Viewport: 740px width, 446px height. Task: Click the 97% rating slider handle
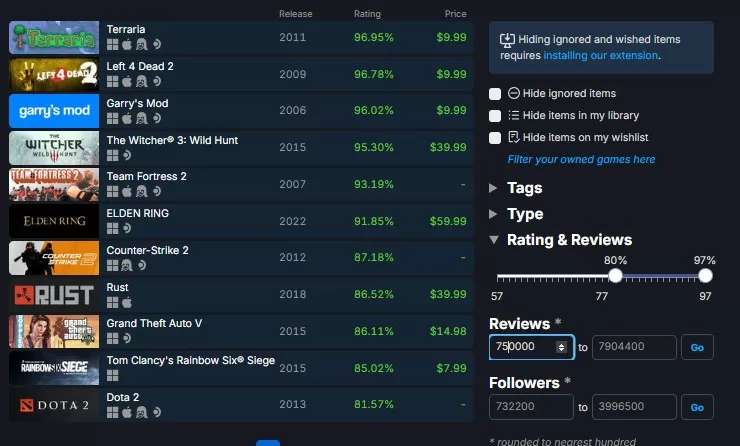click(x=705, y=276)
